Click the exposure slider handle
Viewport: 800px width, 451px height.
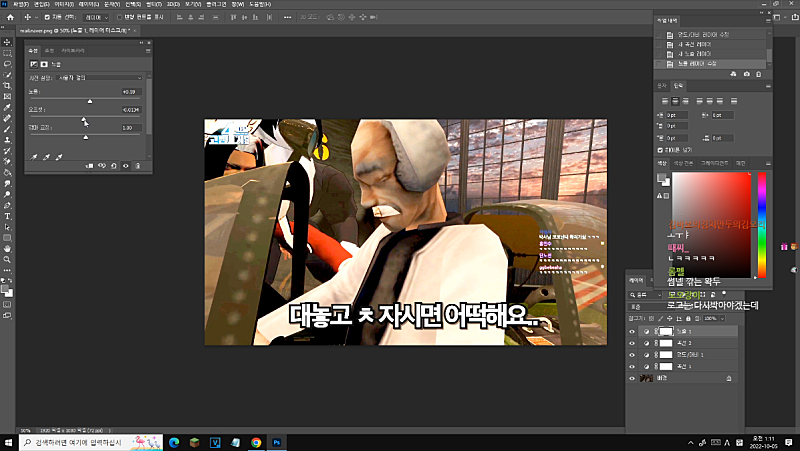point(91,100)
